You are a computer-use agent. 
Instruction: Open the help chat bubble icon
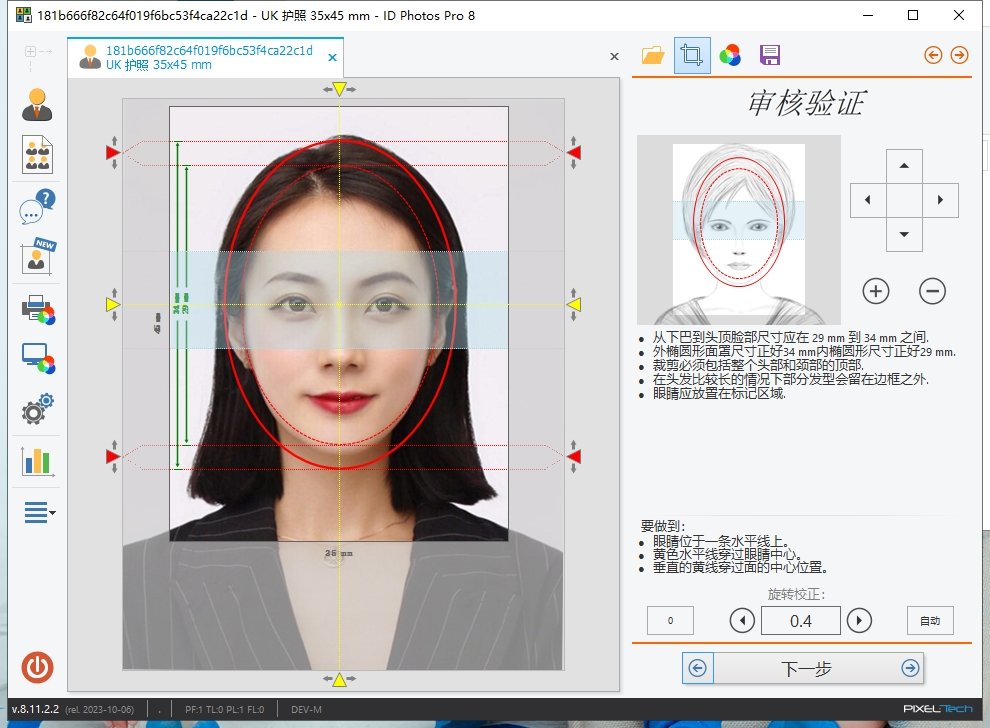[x=37, y=208]
